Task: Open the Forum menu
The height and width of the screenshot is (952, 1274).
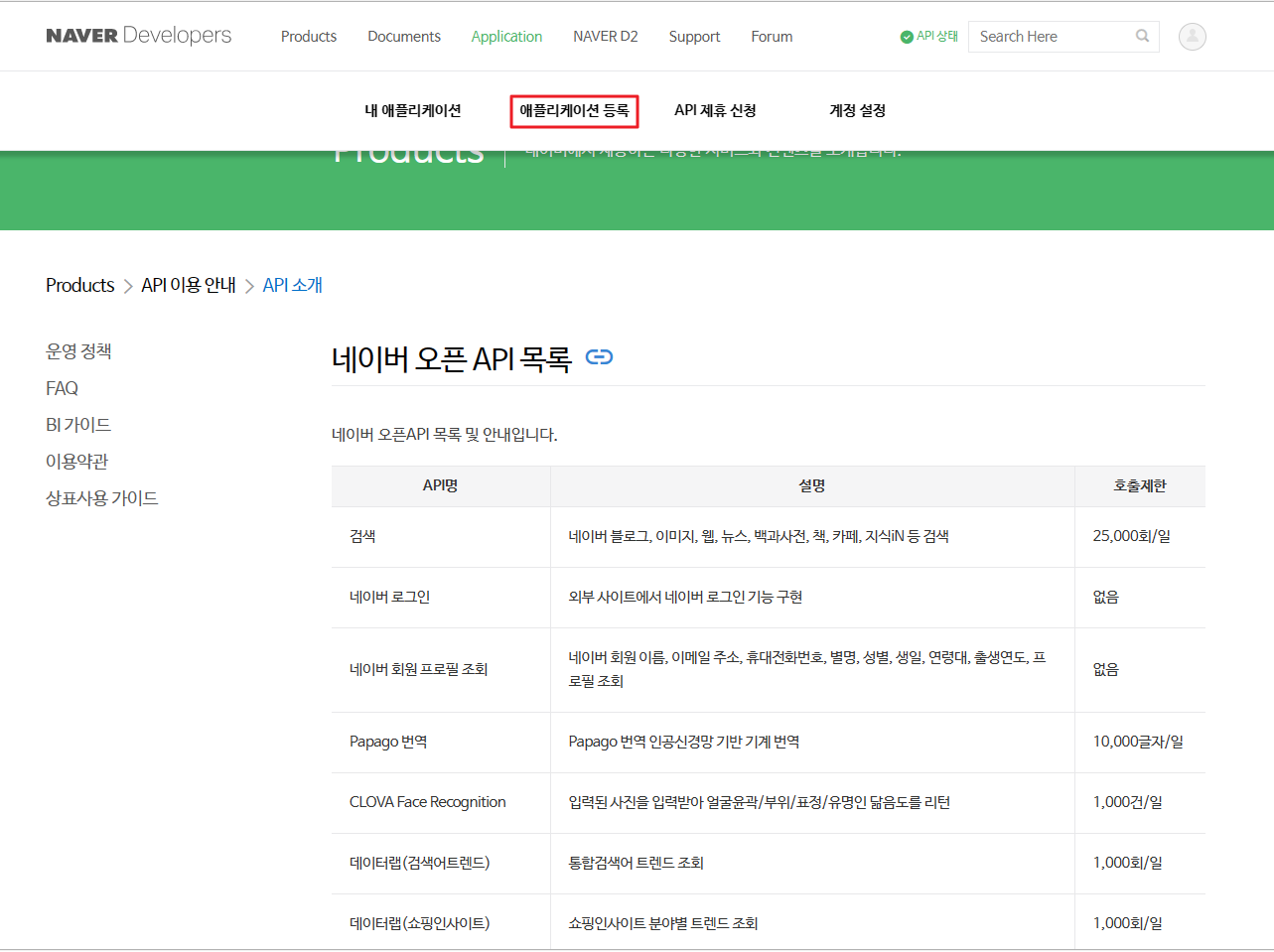Action: tap(772, 37)
